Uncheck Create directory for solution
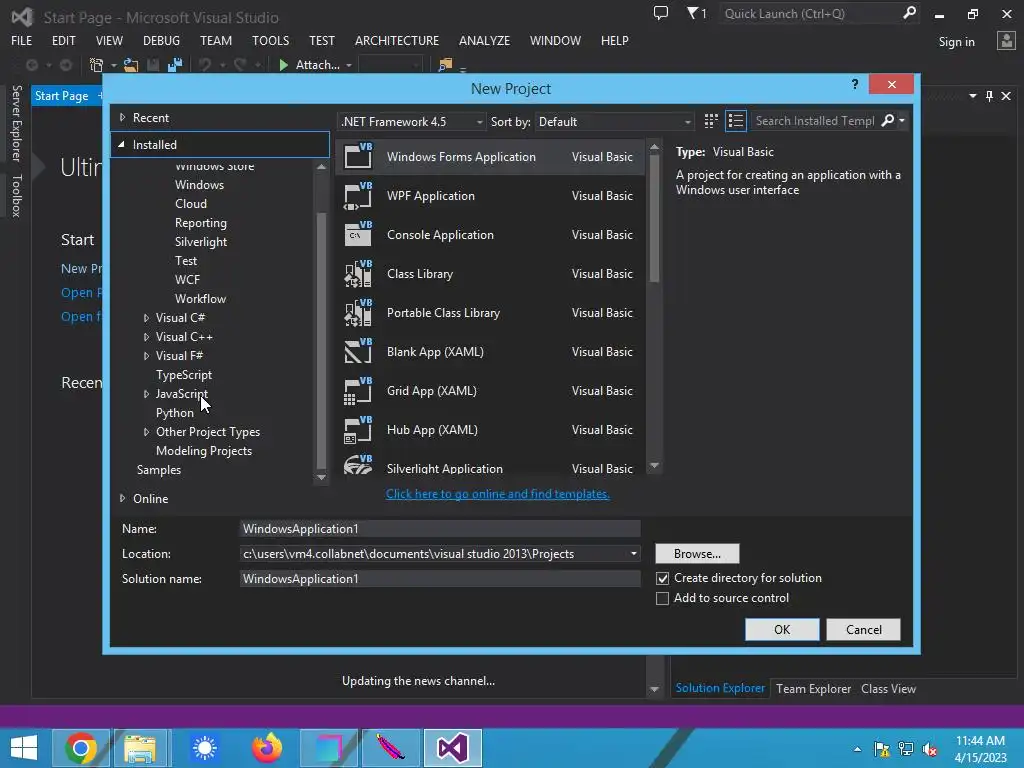 coord(662,578)
